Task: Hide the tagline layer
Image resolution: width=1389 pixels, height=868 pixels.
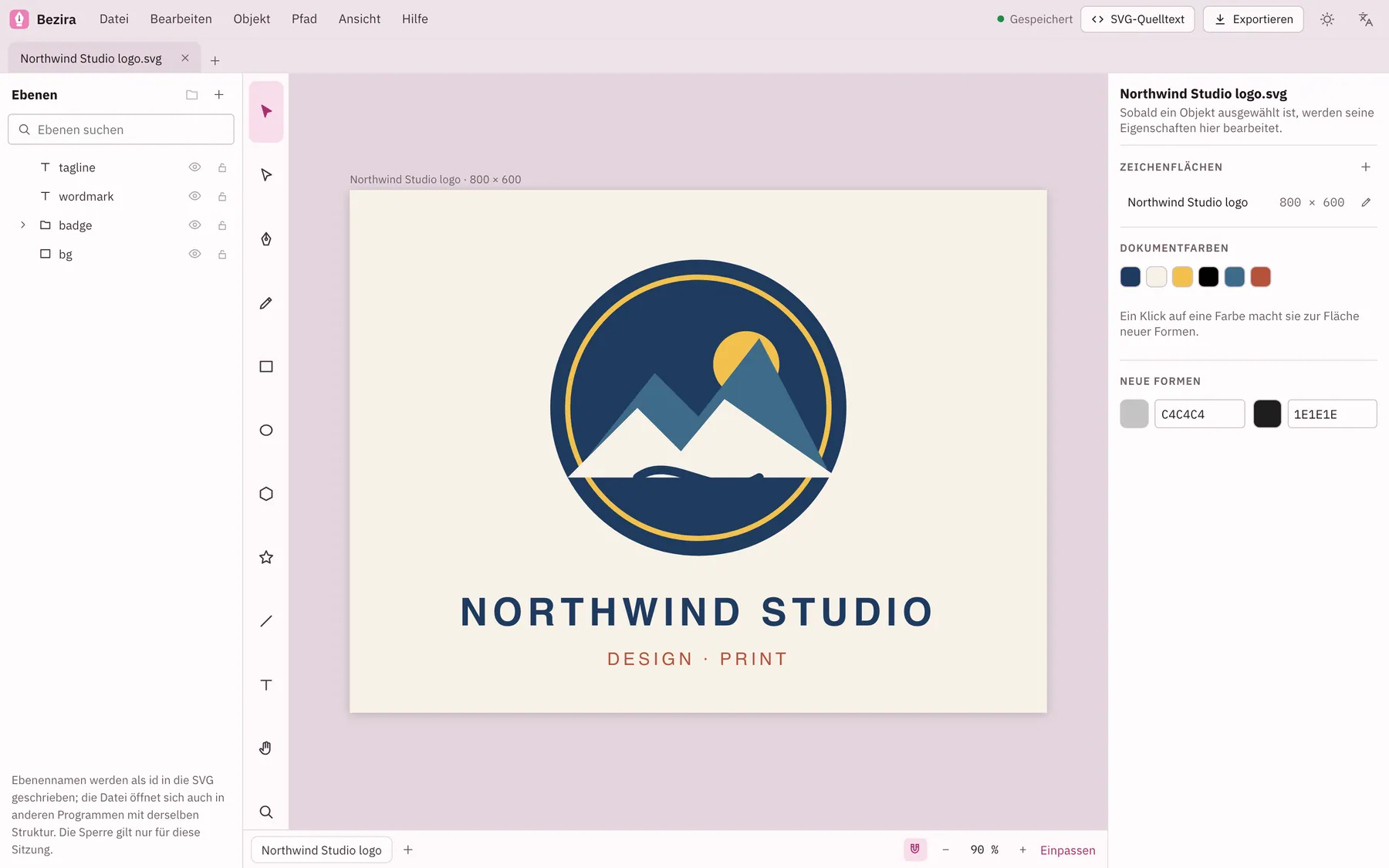Action: 195,167
